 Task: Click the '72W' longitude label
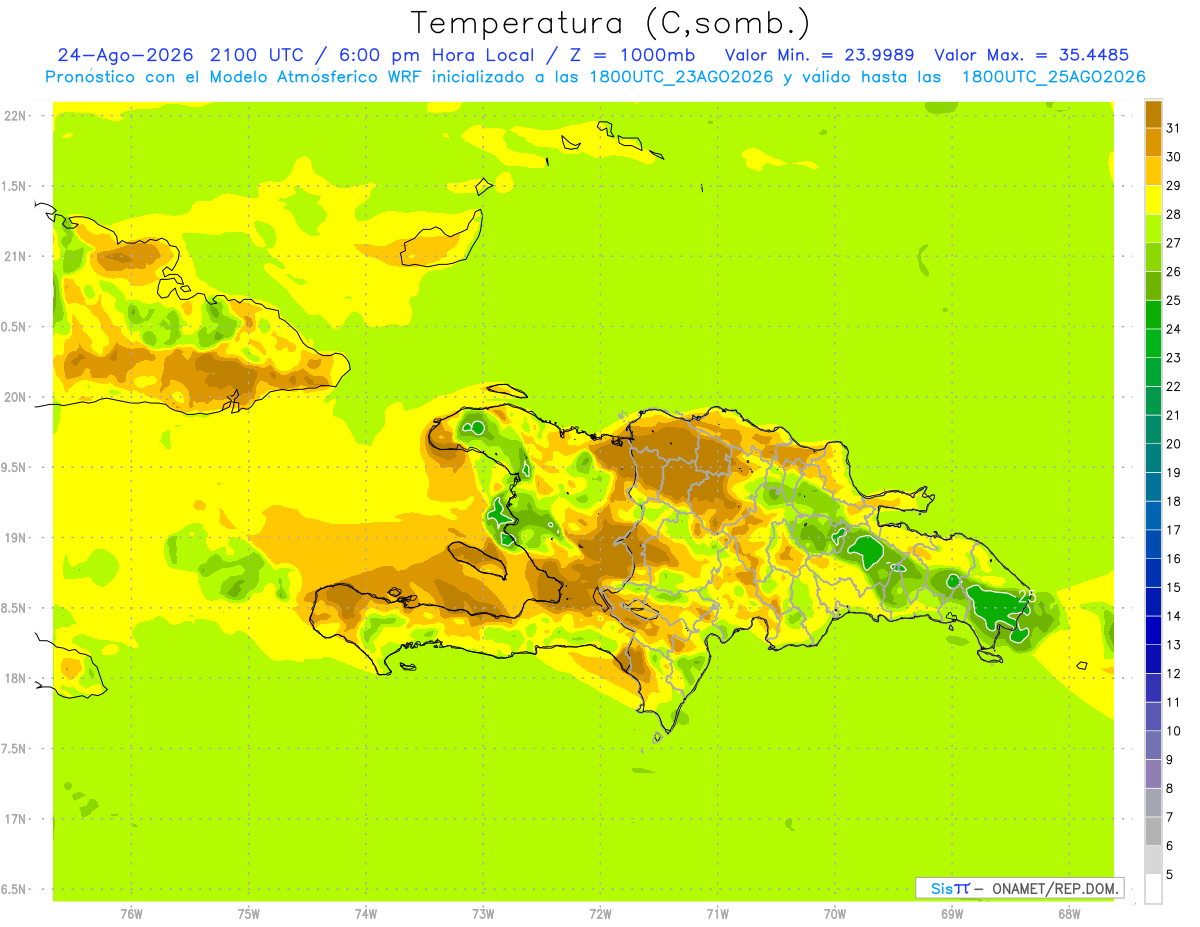pyautogui.click(x=600, y=914)
